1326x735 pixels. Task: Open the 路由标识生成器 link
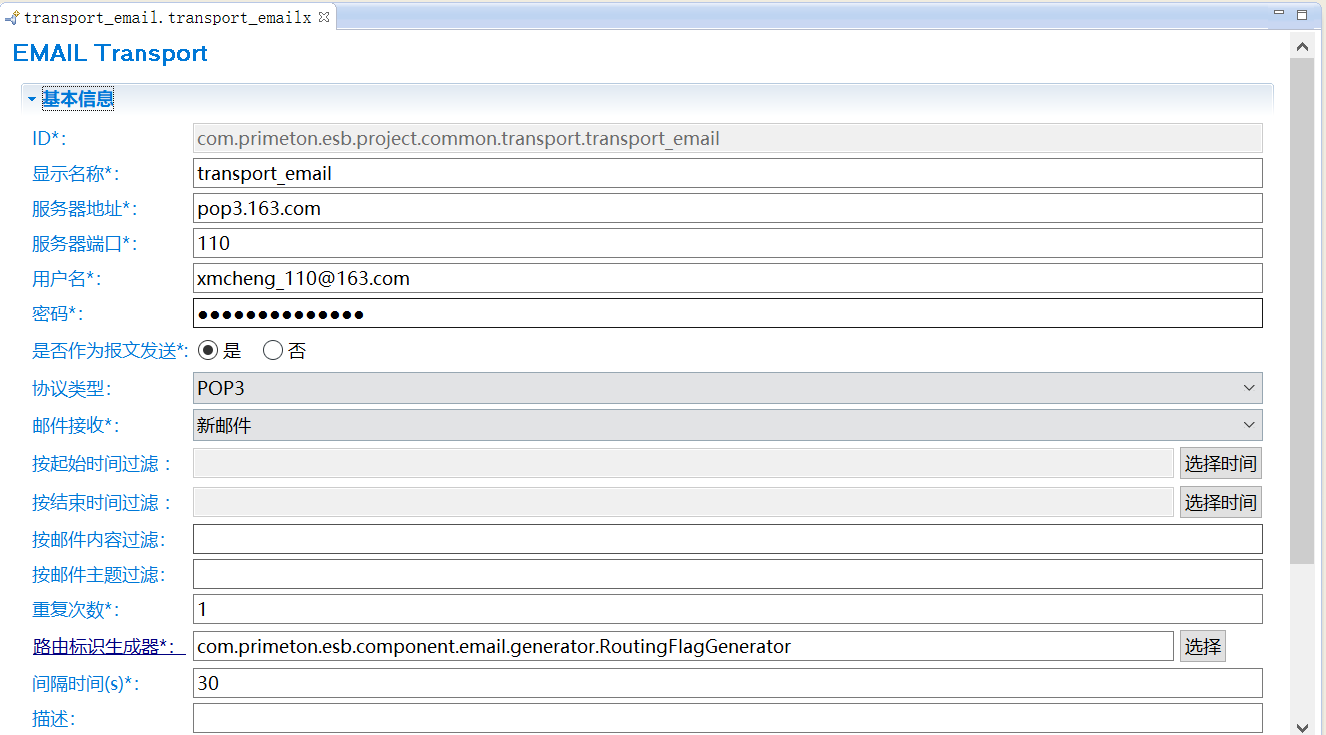pyautogui.click(x=108, y=647)
